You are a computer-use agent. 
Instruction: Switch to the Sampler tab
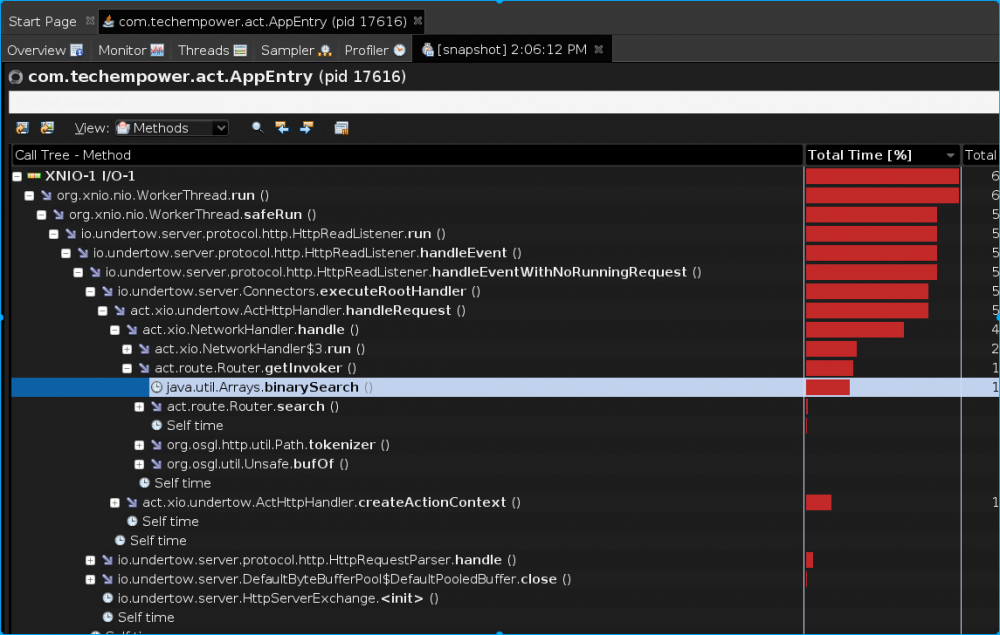tap(295, 50)
